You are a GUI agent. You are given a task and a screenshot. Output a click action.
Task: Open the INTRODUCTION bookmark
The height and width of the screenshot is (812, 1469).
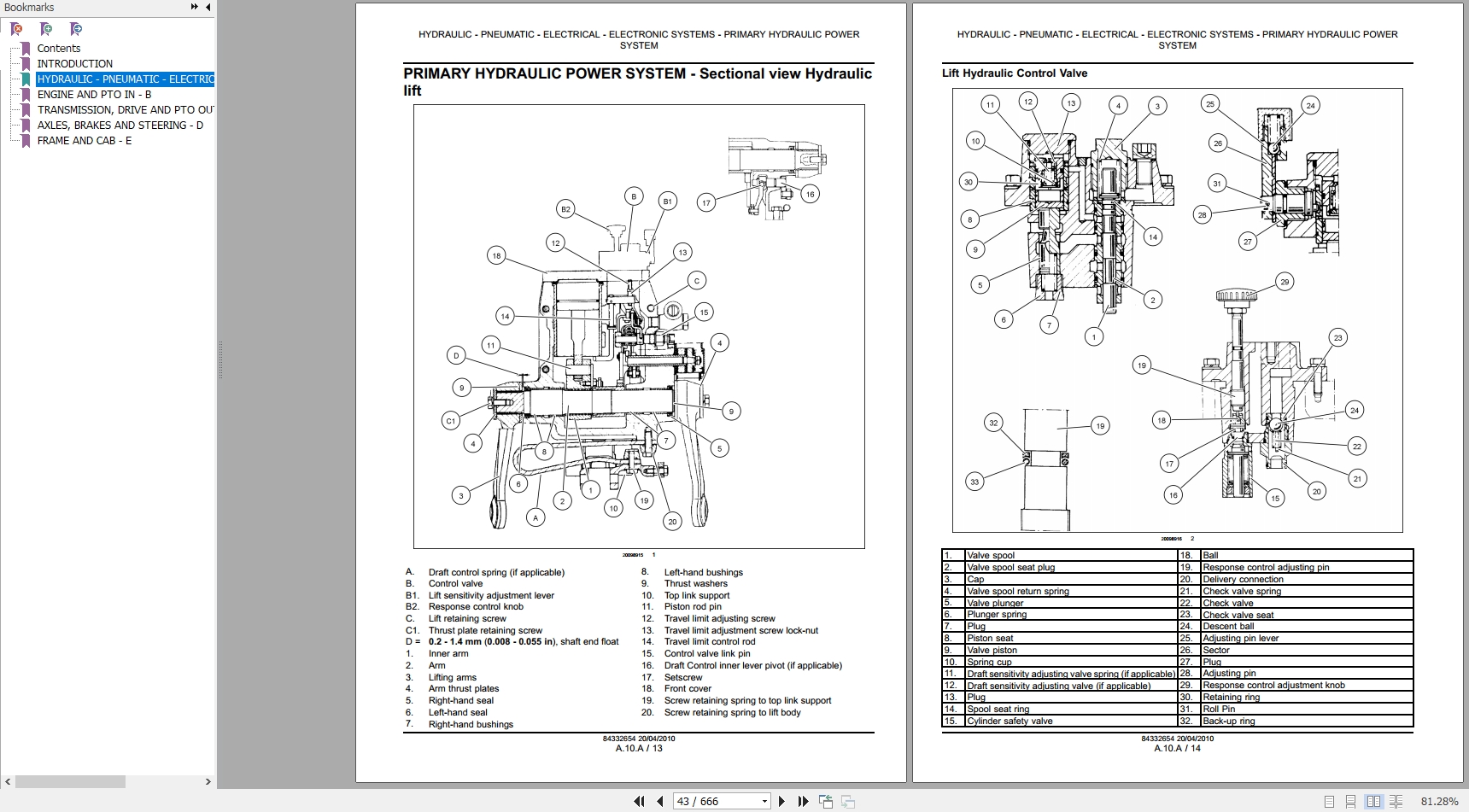pyautogui.click(x=74, y=64)
